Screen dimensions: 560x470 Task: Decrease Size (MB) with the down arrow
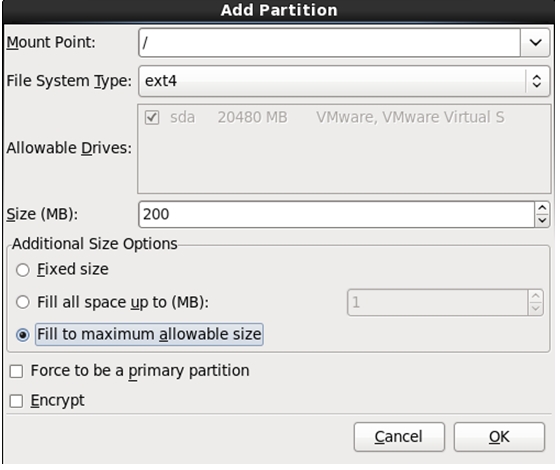(542, 221)
